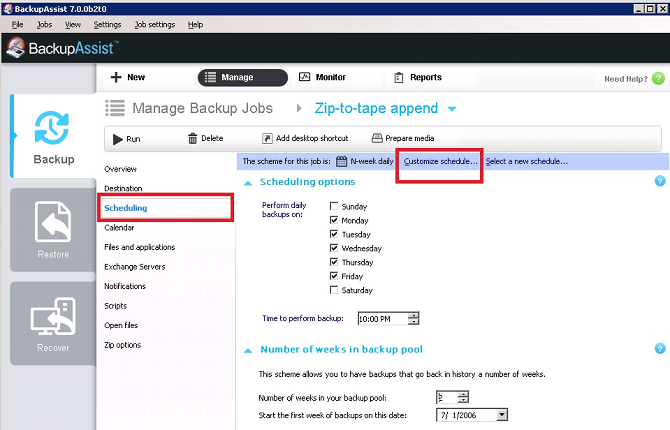Screen dimensions: 670x430
Task: Click the Customize schedule link
Action: (441, 161)
